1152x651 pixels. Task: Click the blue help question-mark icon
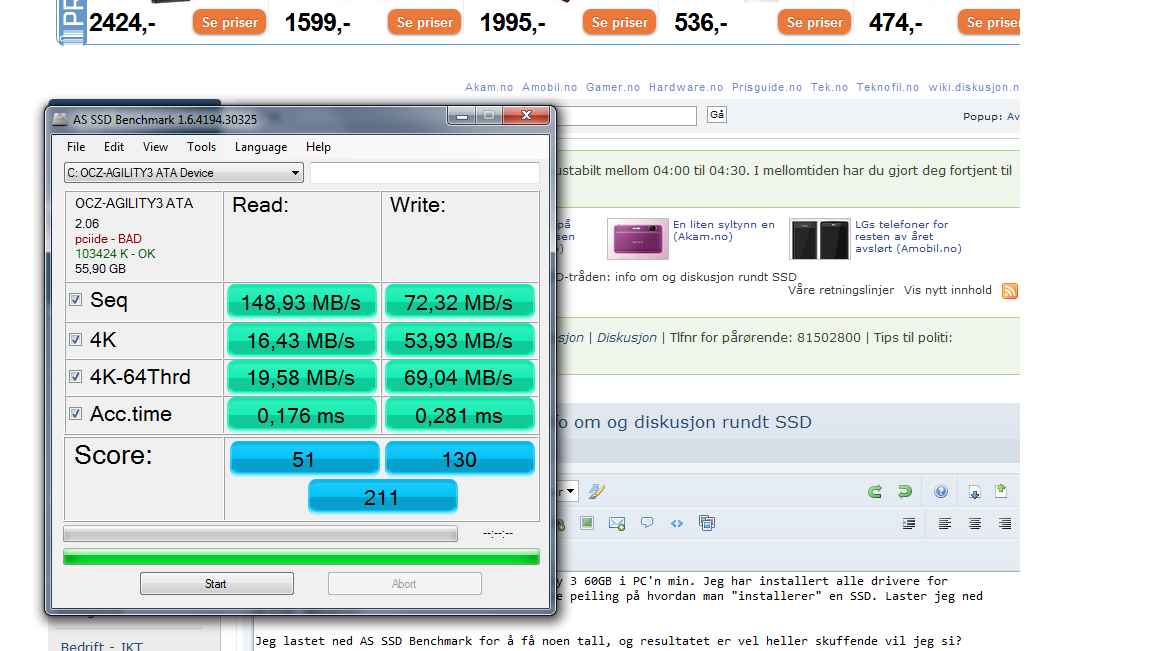941,492
